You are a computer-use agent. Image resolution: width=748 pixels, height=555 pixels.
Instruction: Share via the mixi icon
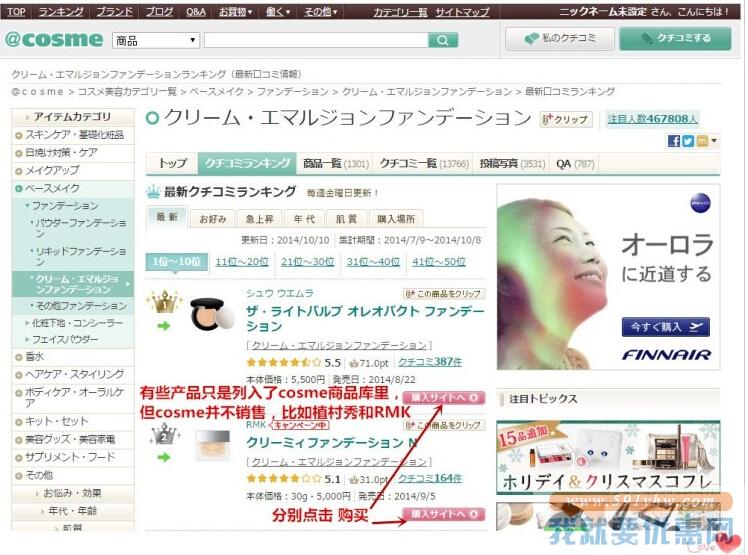coord(702,141)
